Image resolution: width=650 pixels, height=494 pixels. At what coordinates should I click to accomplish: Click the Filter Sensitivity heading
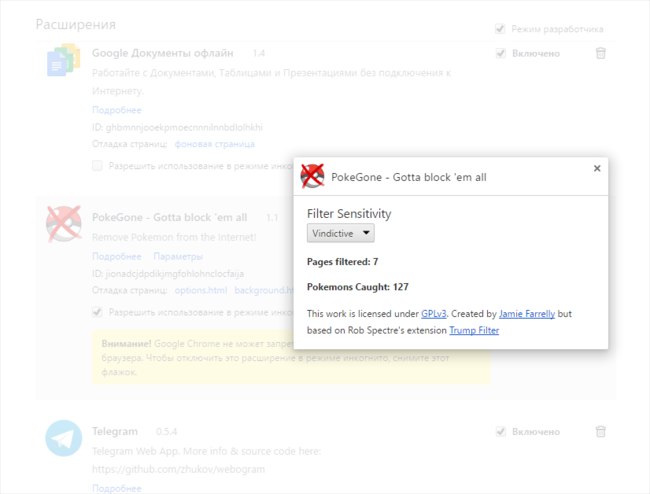[349, 213]
